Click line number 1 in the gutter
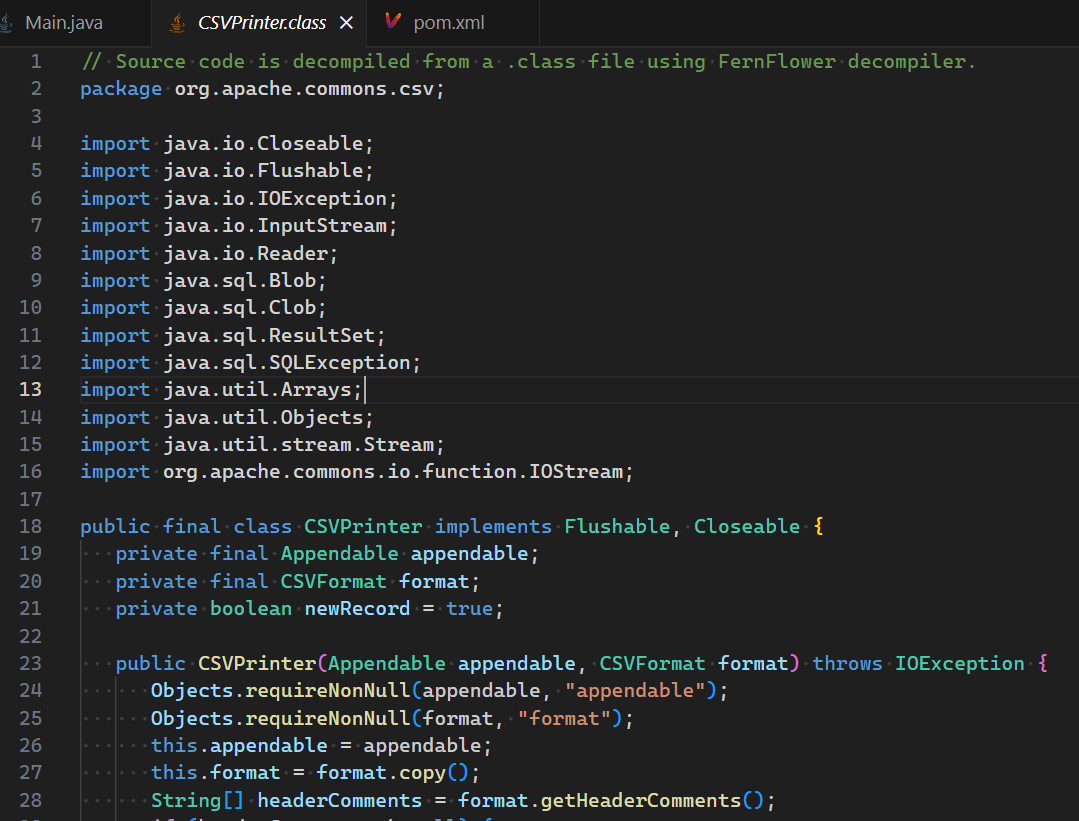Screen dimensions: 1079x821 (35, 61)
